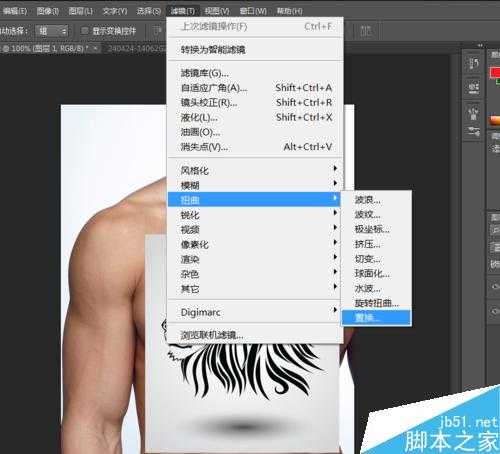This screenshot has width=500, height=454.
Task: Select 切变... shear filter
Action: [377, 259]
